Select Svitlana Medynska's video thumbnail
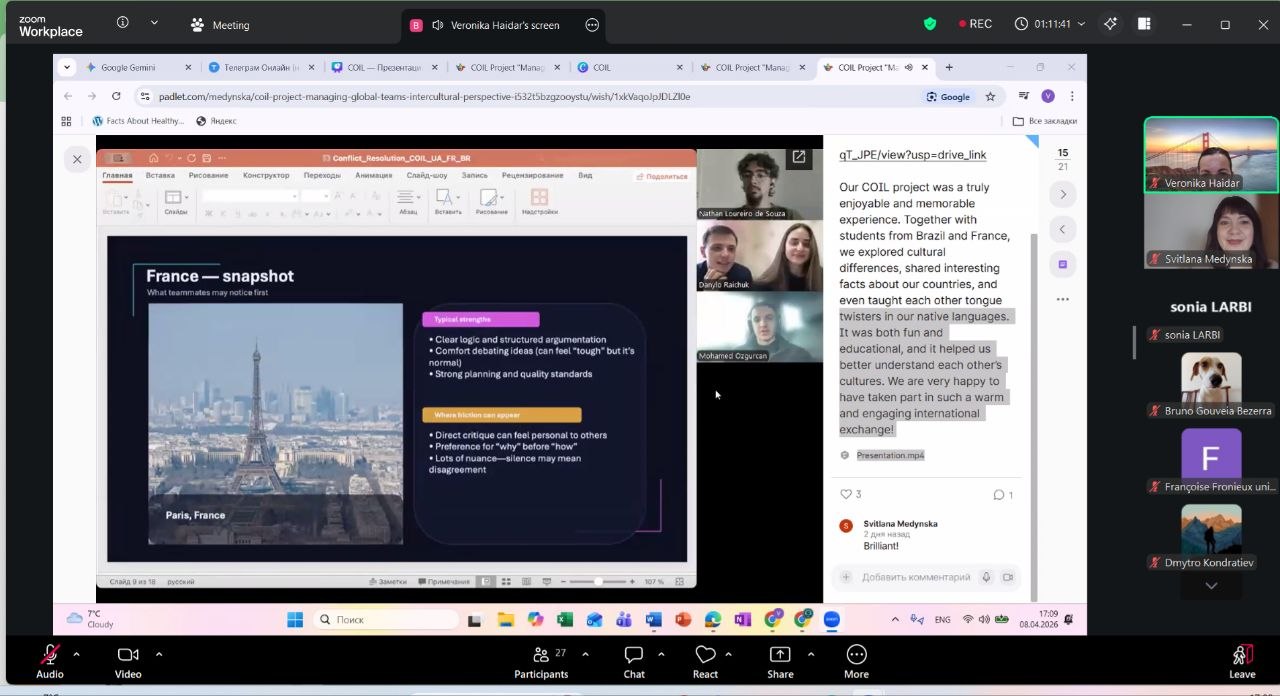Screen dimensions: 1280x696 pyautogui.click(x=1211, y=231)
